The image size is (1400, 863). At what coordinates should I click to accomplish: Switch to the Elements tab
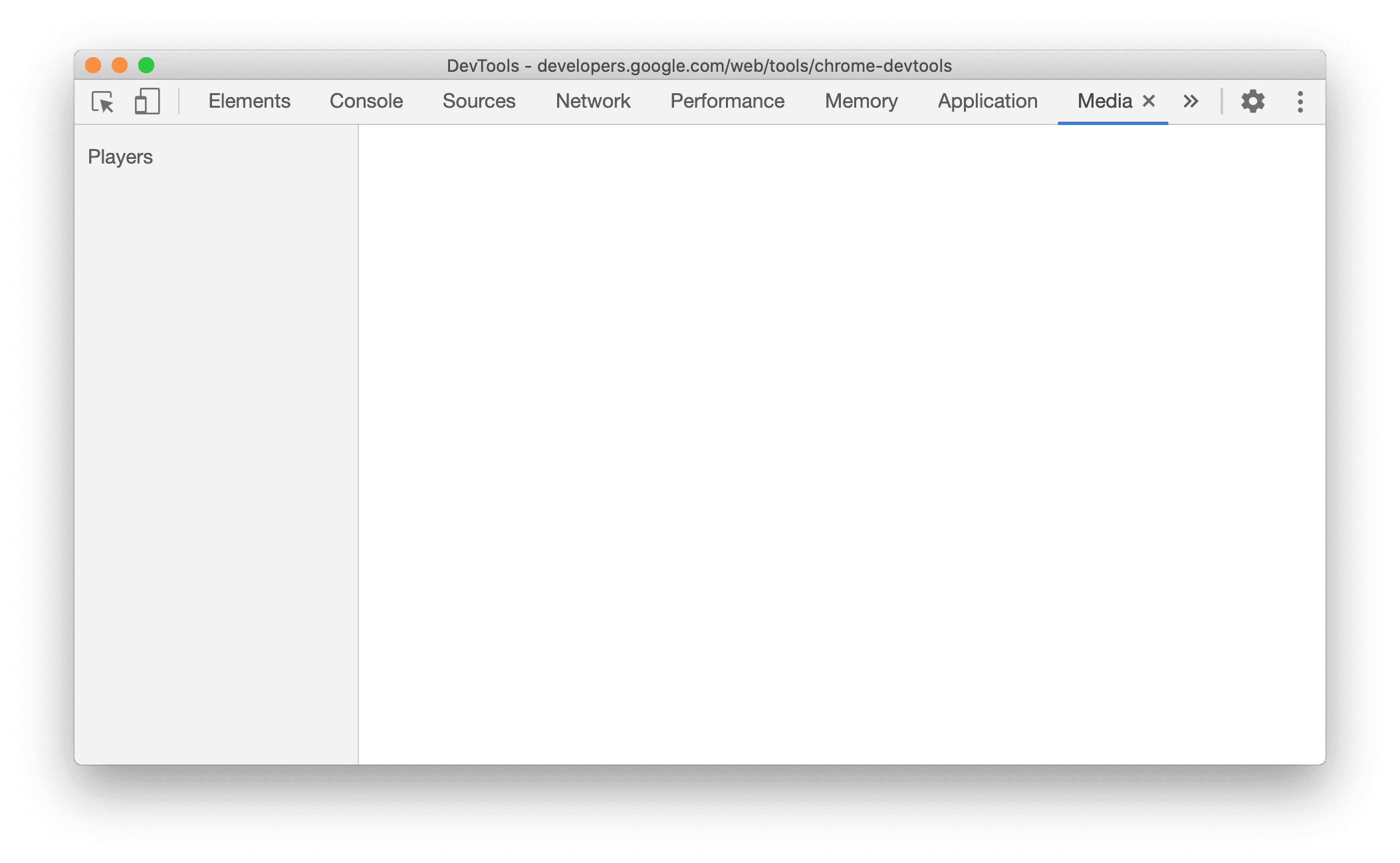(x=249, y=101)
